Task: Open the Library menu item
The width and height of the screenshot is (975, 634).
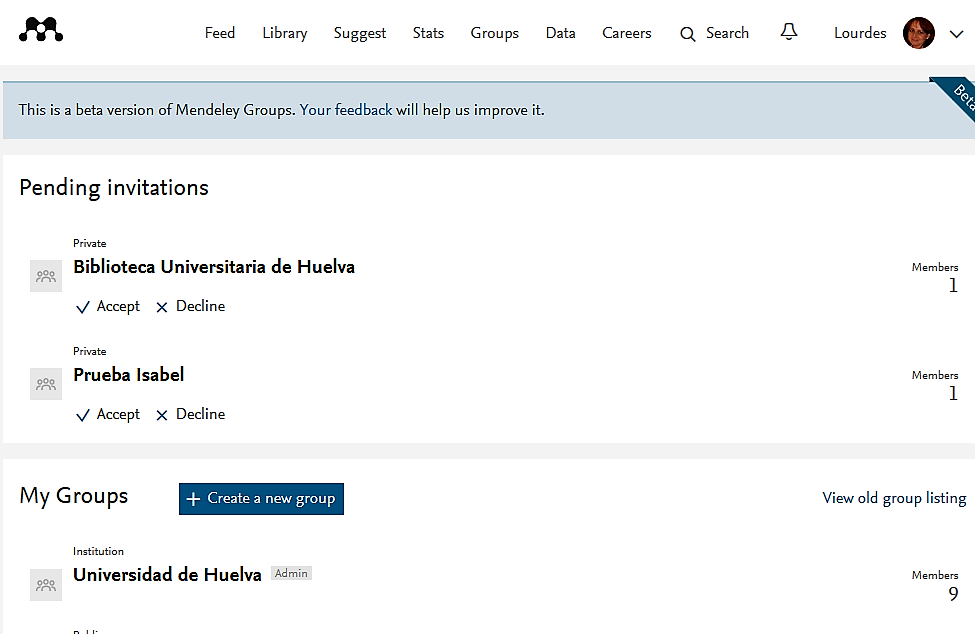Action: click(285, 34)
